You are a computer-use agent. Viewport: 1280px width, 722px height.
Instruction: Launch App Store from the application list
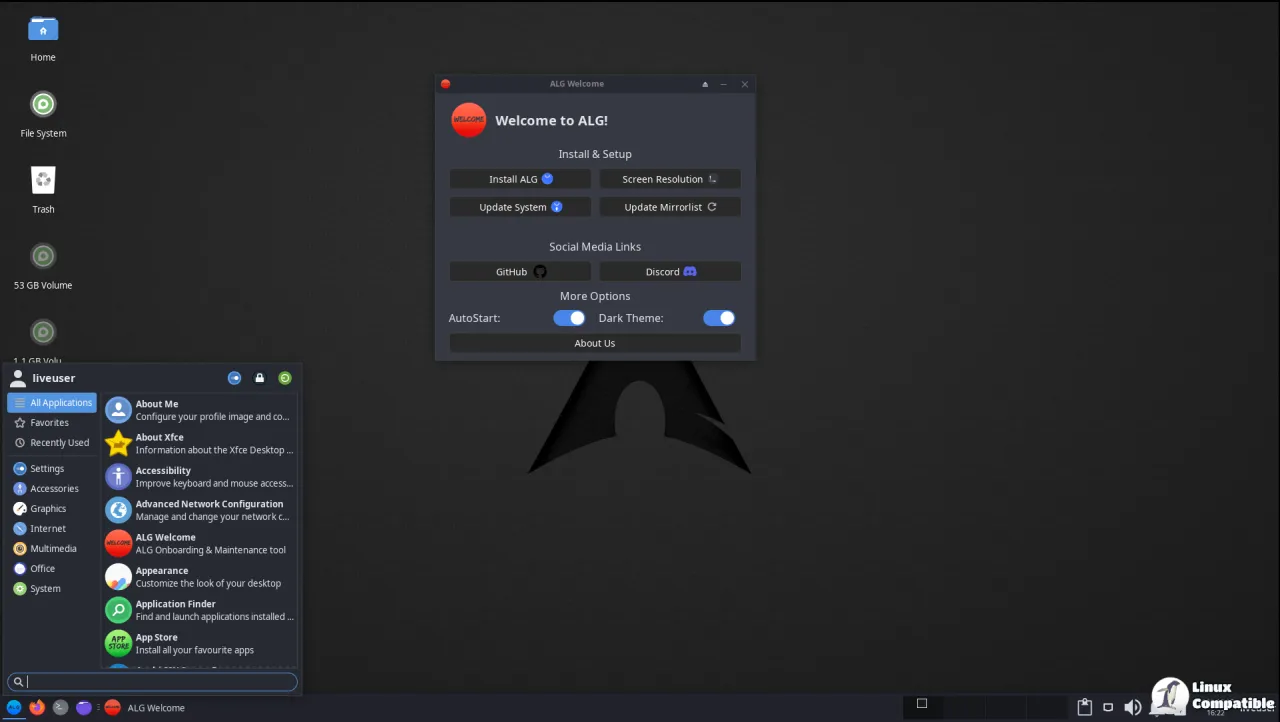(200, 643)
